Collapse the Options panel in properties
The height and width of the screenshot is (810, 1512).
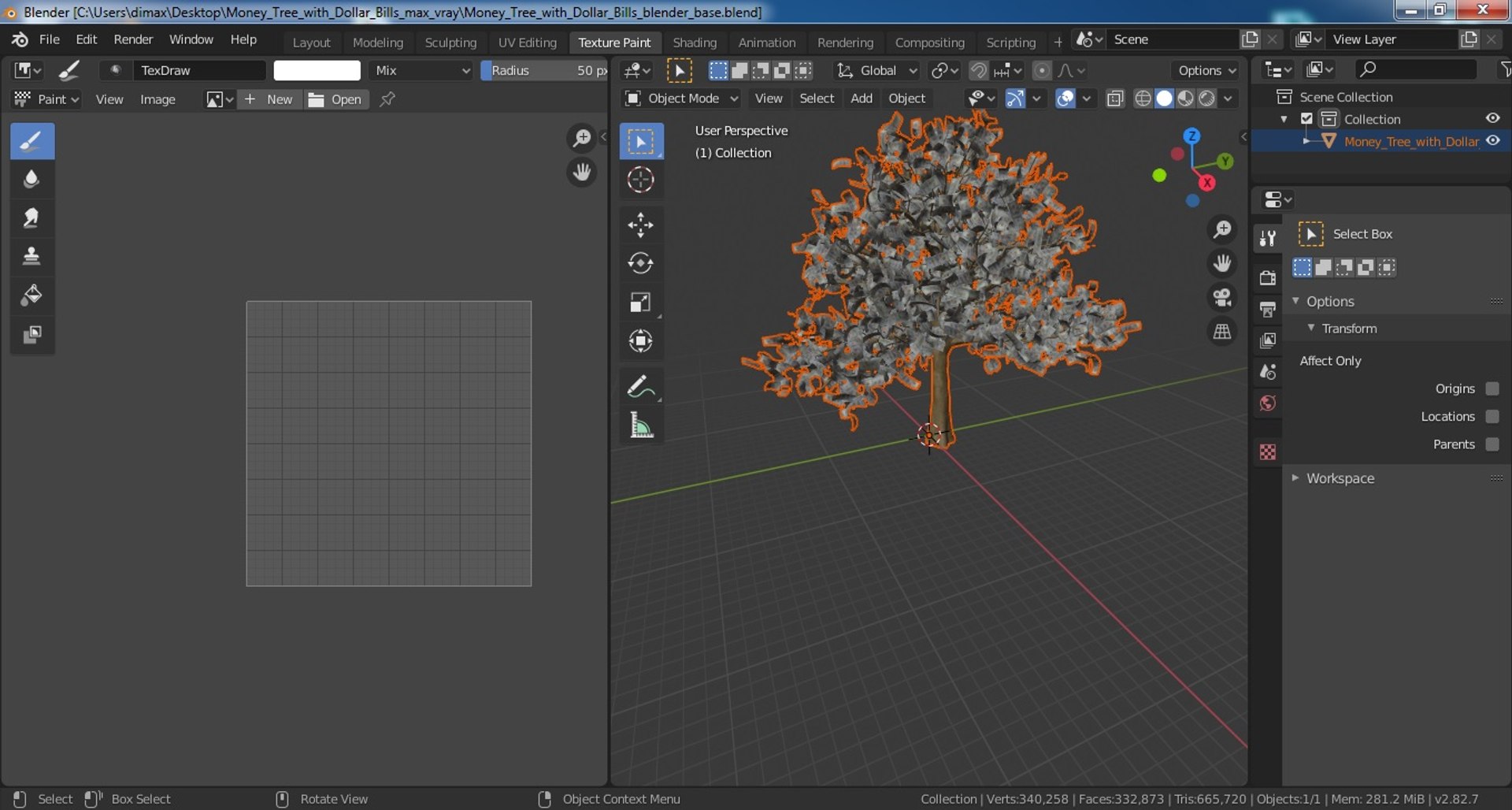[x=1296, y=301]
